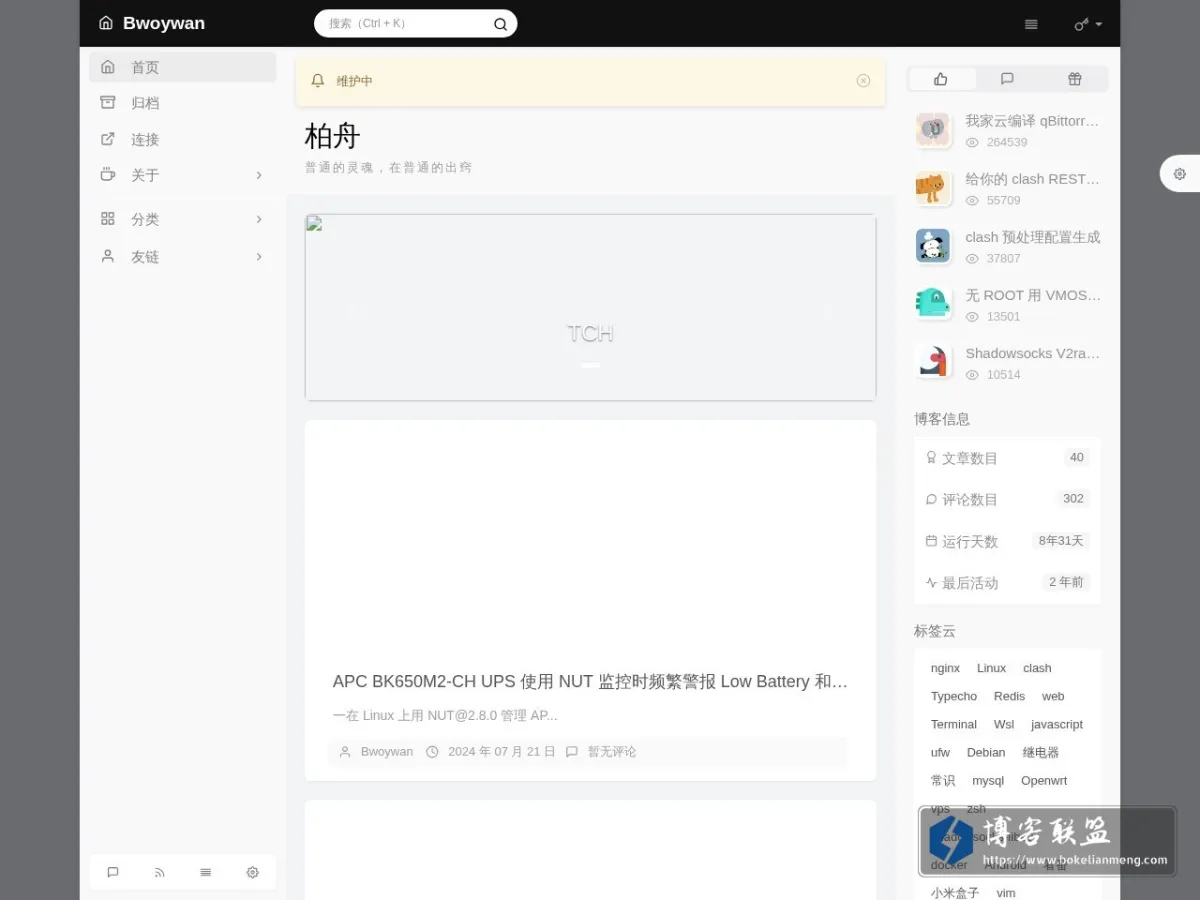This screenshot has width=1200, height=900.
Task: Click the 运行天数 value 8年31天
Action: (1061, 540)
